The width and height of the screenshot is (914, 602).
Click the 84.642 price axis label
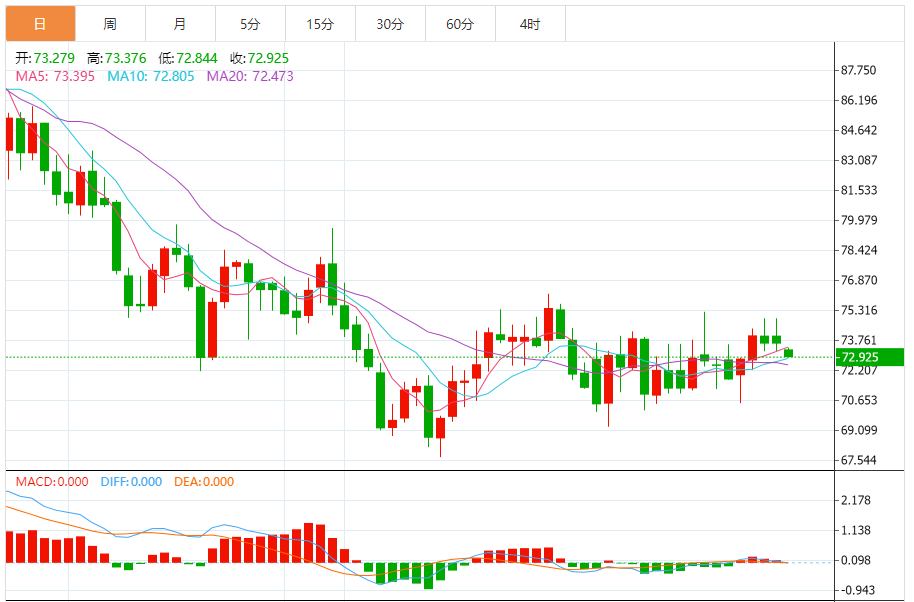click(858, 130)
